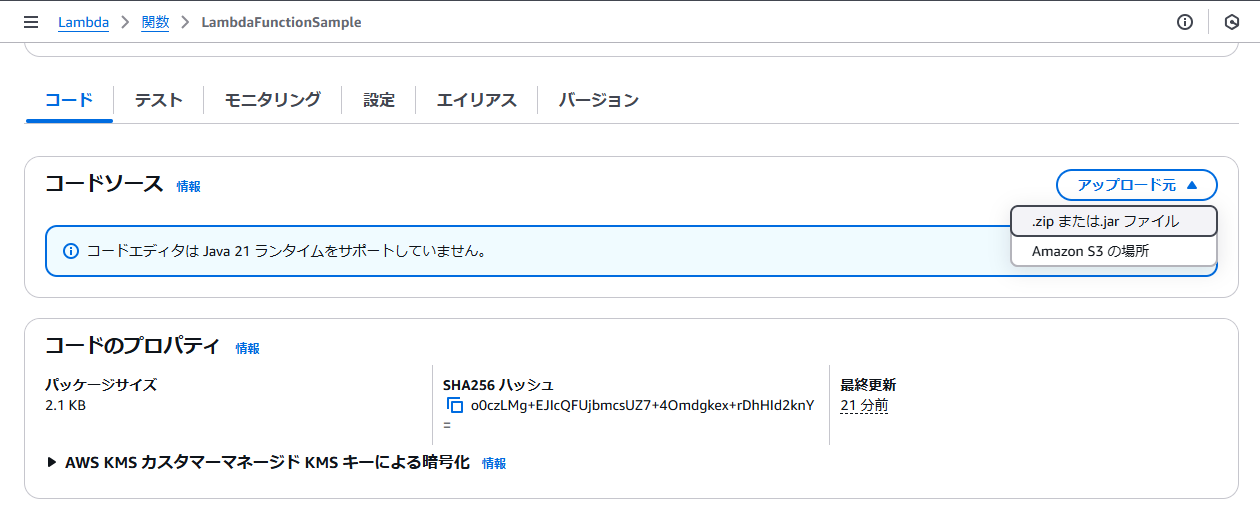Viewport: 1260px width, 512px height.
Task: Open the hamburger navigation menu
Action: tap(31, 22)
